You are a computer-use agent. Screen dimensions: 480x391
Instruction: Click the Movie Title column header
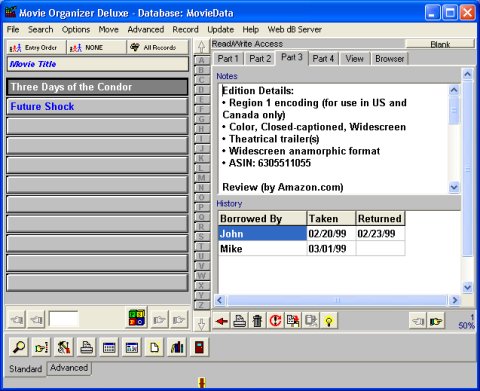click(97, 64)
